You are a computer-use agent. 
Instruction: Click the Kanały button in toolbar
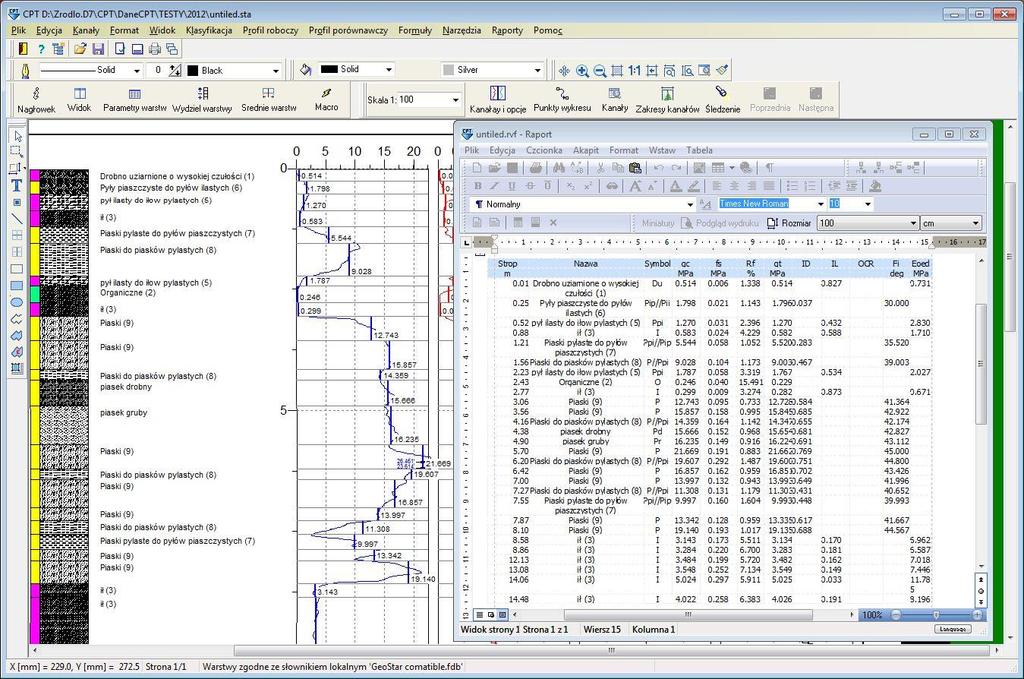click(x=615, y=100)
